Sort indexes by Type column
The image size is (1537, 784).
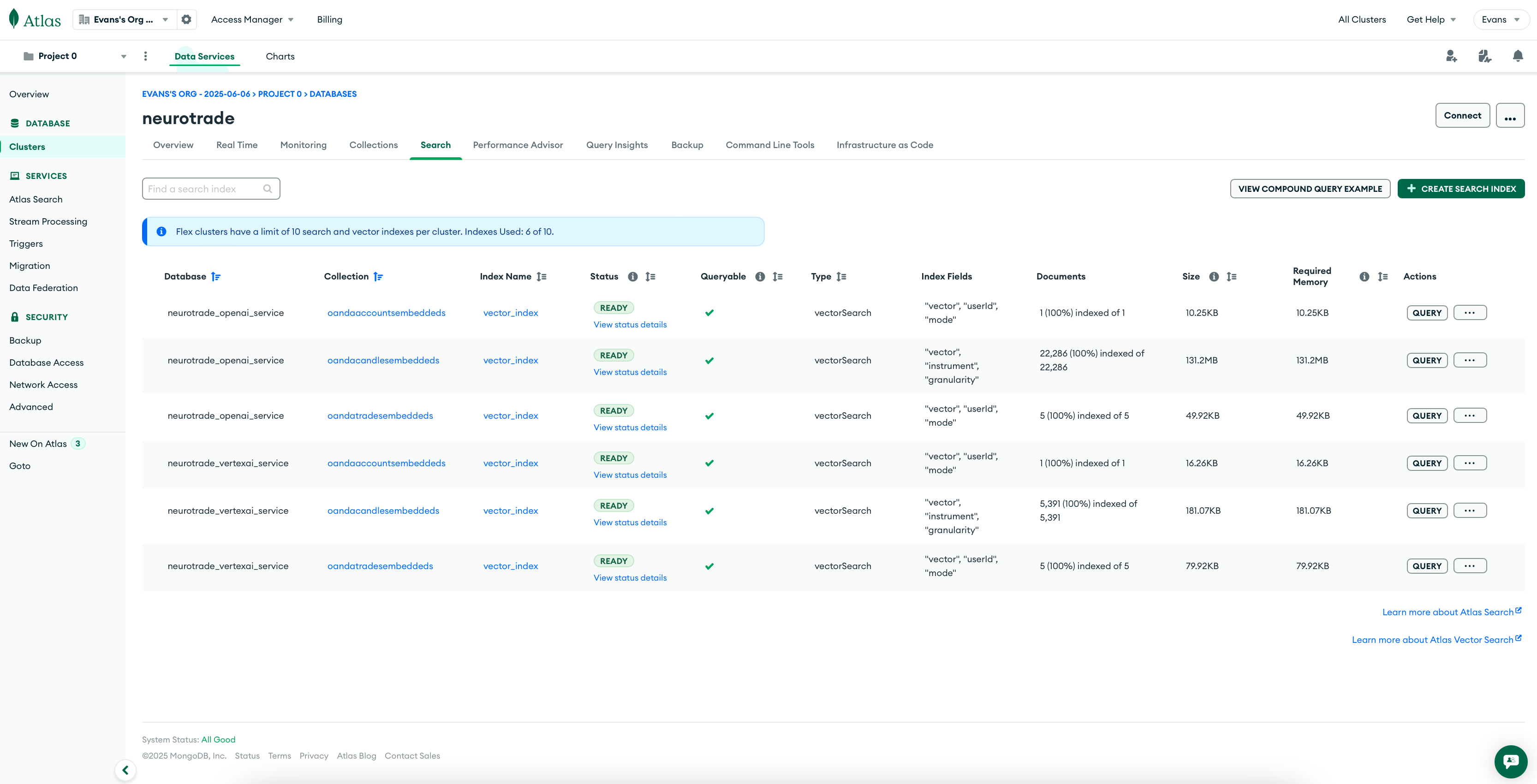pos(841,277)
